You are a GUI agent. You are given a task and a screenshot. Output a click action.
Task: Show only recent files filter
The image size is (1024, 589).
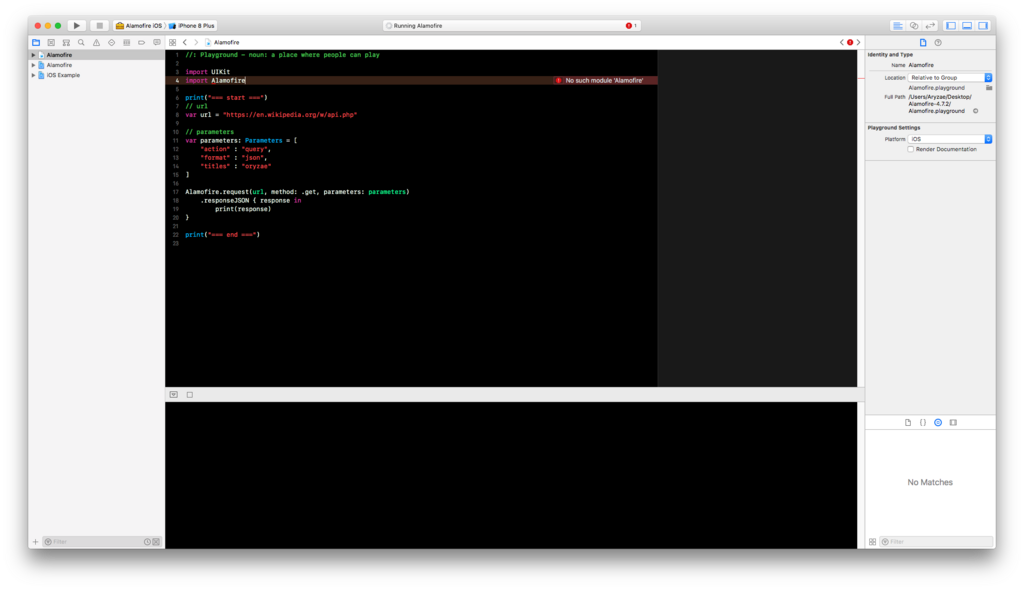148,542
